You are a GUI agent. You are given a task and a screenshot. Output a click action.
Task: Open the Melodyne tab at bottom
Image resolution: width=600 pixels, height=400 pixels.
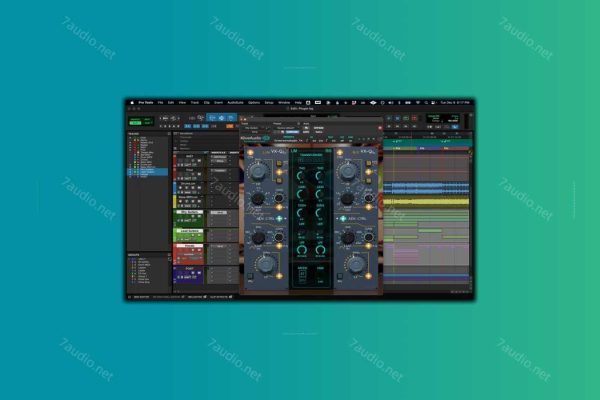[197, 297]
